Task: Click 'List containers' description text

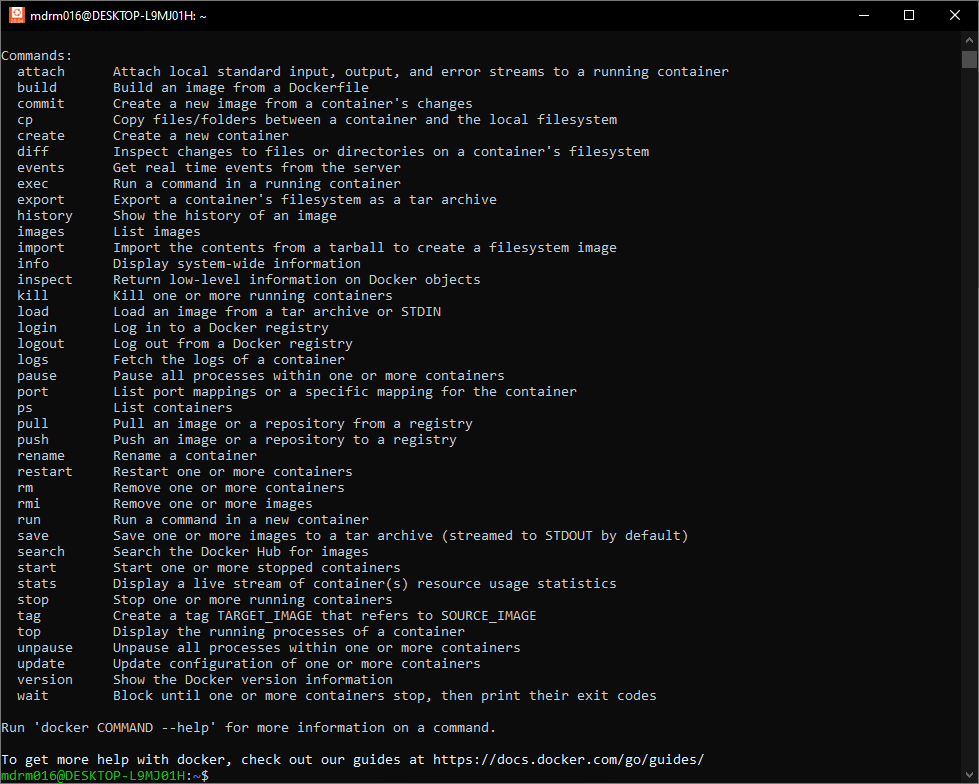Action: point(172,408)
